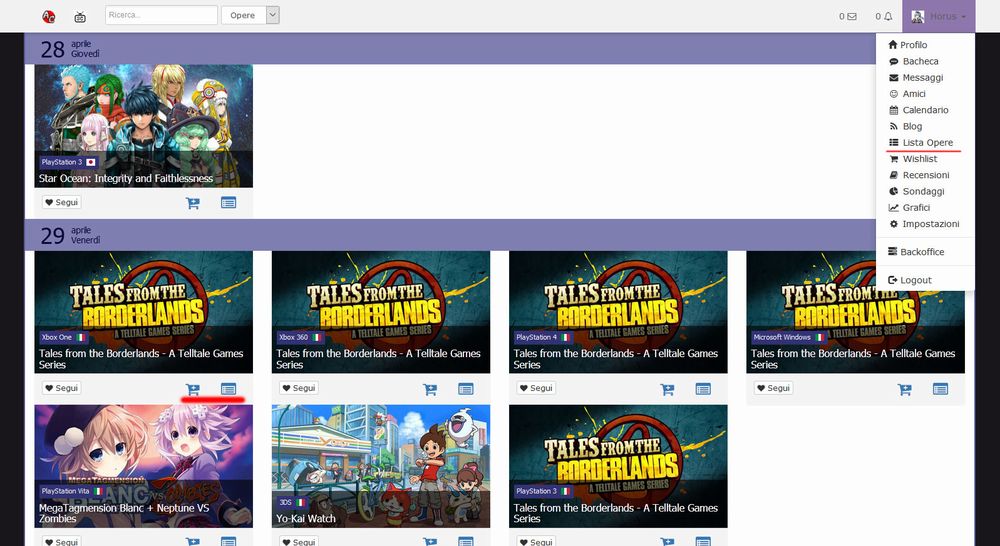Viewport: 1000px width, 546px height.
Task: Toggle Segui on Star Ocean card
Action: (61, 202)
